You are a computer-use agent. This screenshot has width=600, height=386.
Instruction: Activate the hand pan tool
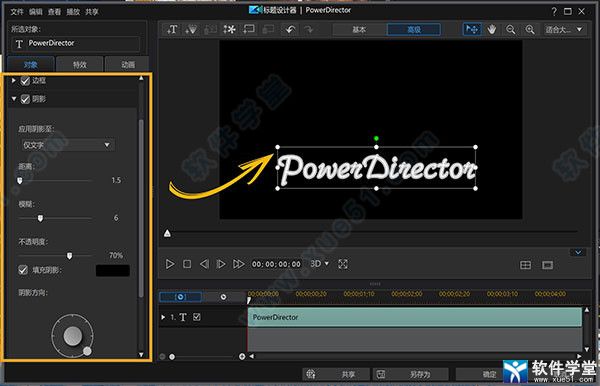(x=492, y=29)
